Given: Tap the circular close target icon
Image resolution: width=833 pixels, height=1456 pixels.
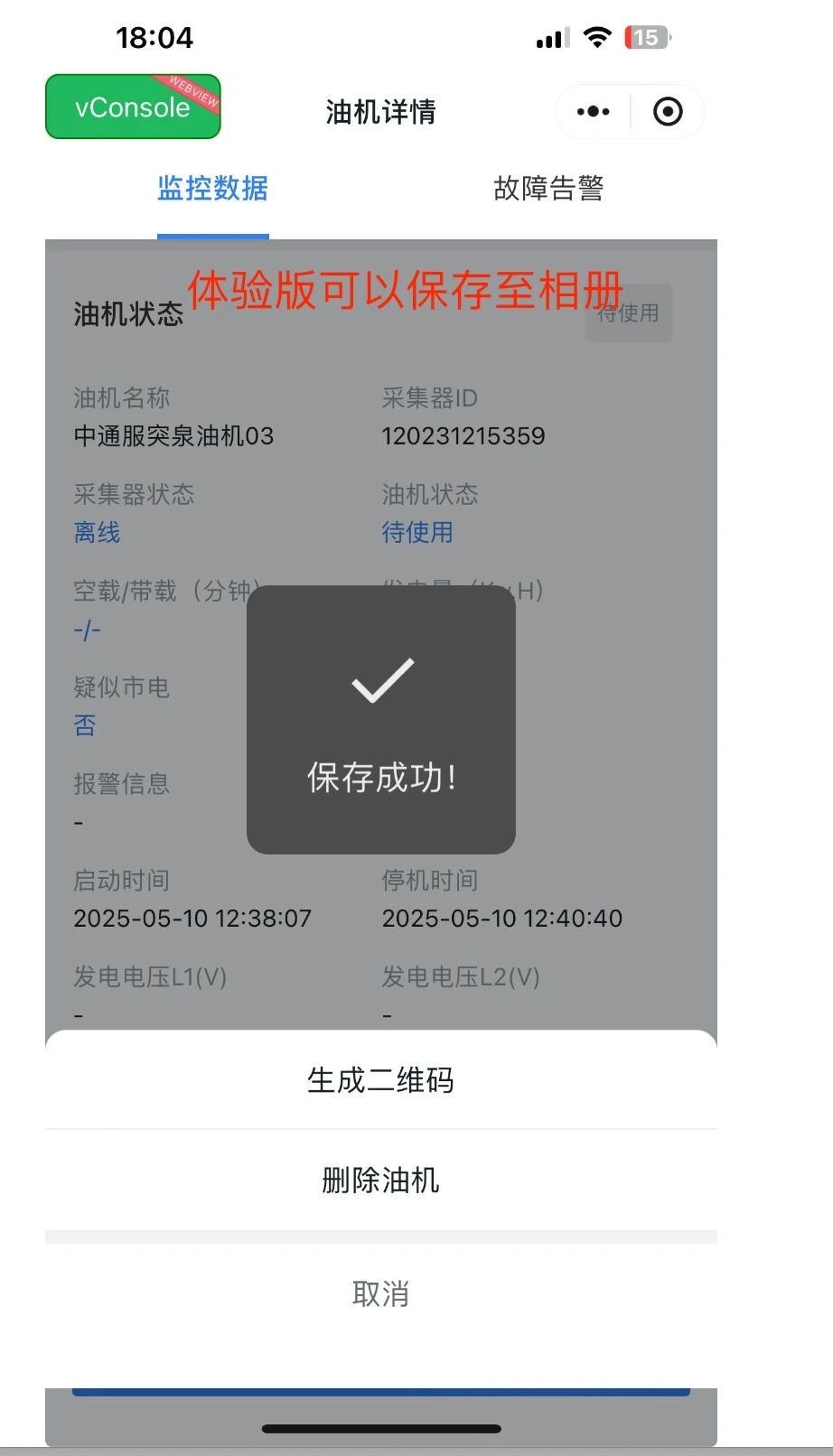Looking at the screenshot, I should 668,111.
